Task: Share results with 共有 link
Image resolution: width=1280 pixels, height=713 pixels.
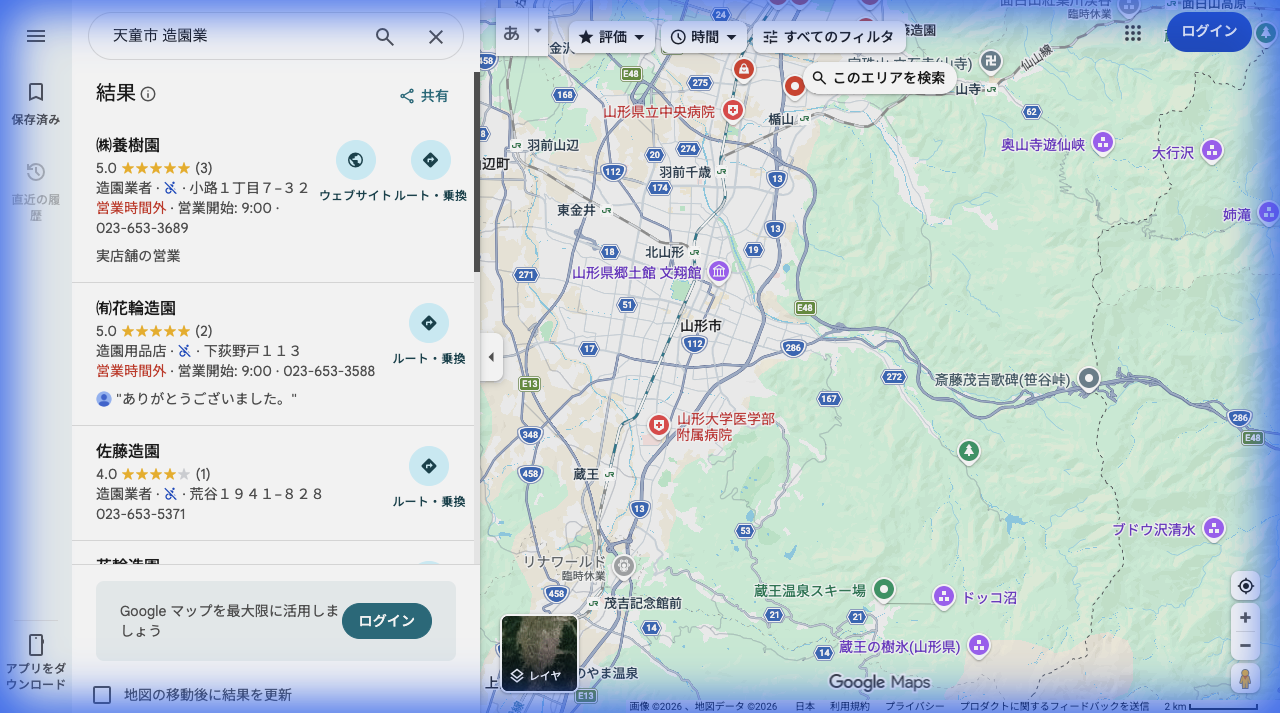Action: (424, 96)
